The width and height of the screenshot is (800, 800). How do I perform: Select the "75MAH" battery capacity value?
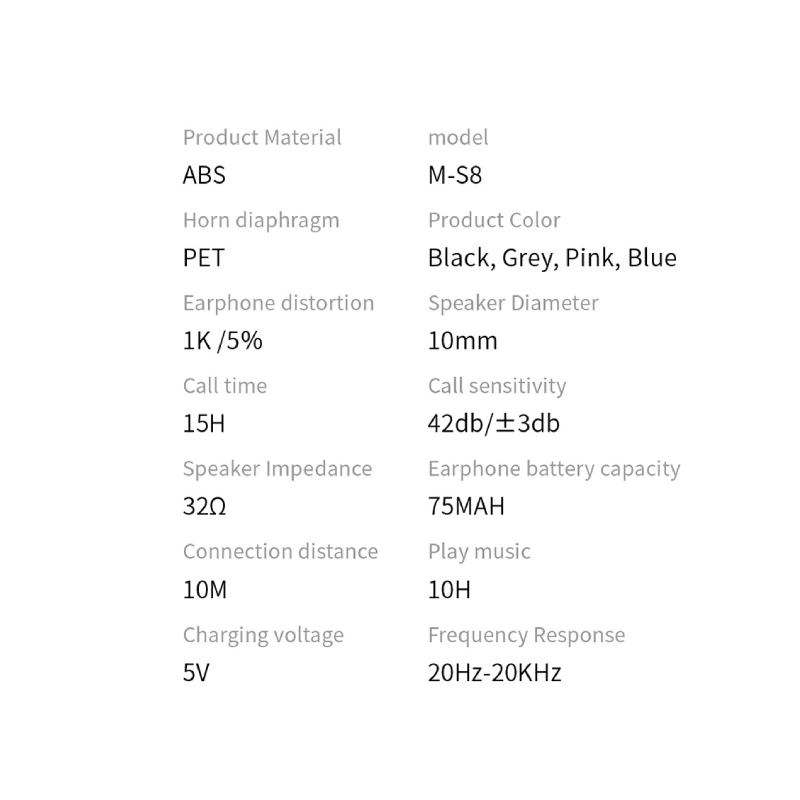[x=466, y=507]
